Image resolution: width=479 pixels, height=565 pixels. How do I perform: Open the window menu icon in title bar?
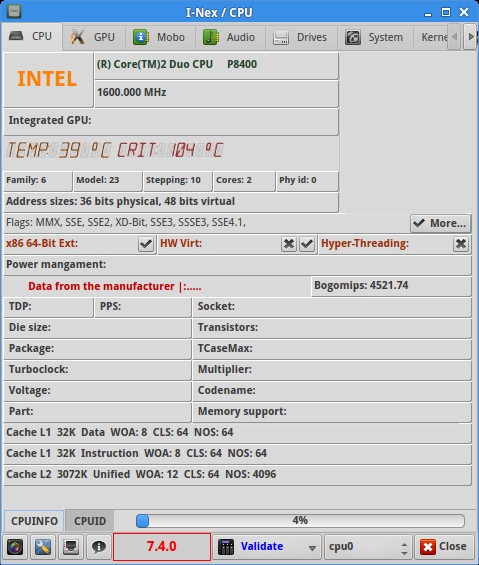[14, 11]
